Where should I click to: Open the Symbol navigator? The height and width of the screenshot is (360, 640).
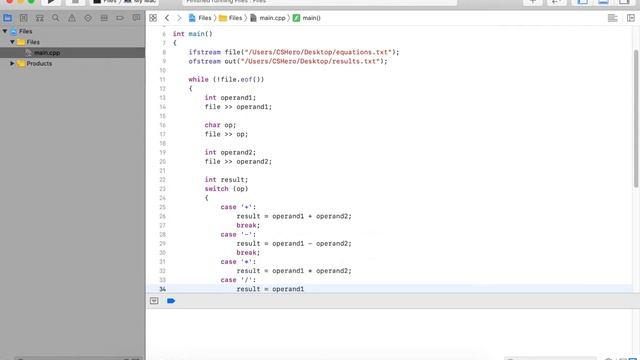tap(40, 18)
